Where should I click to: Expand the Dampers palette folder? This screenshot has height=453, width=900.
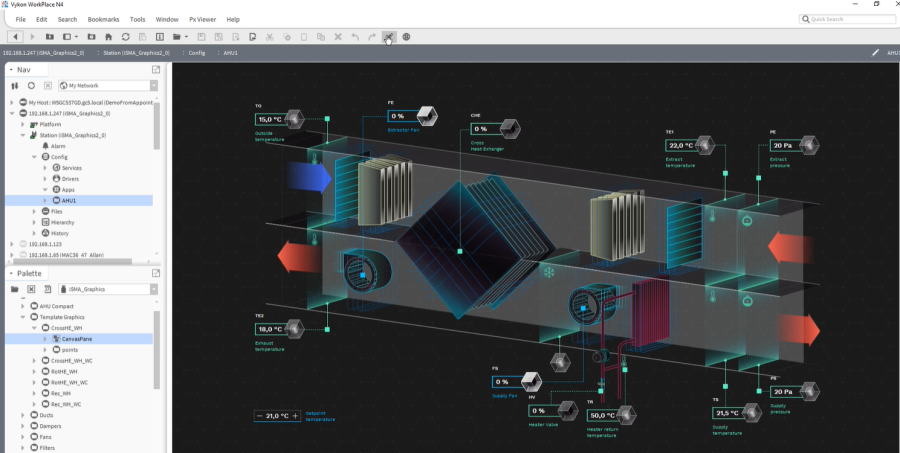coord(23,425)
